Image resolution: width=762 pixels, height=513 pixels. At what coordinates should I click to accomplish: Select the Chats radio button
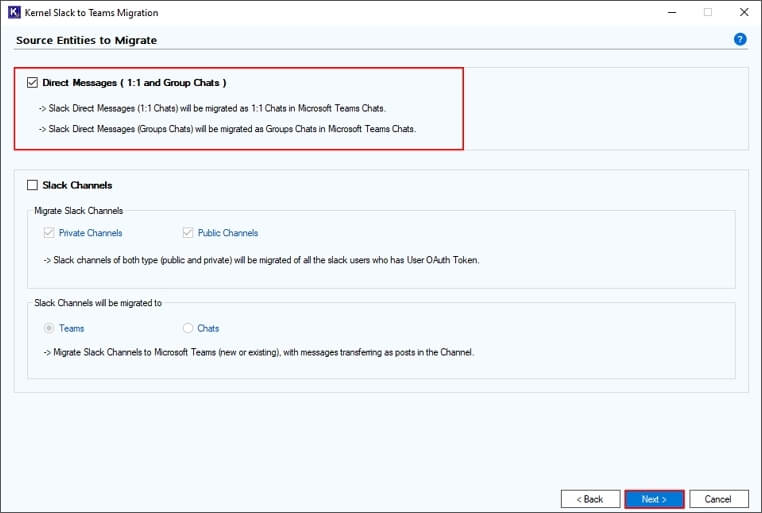click(188, 328)
